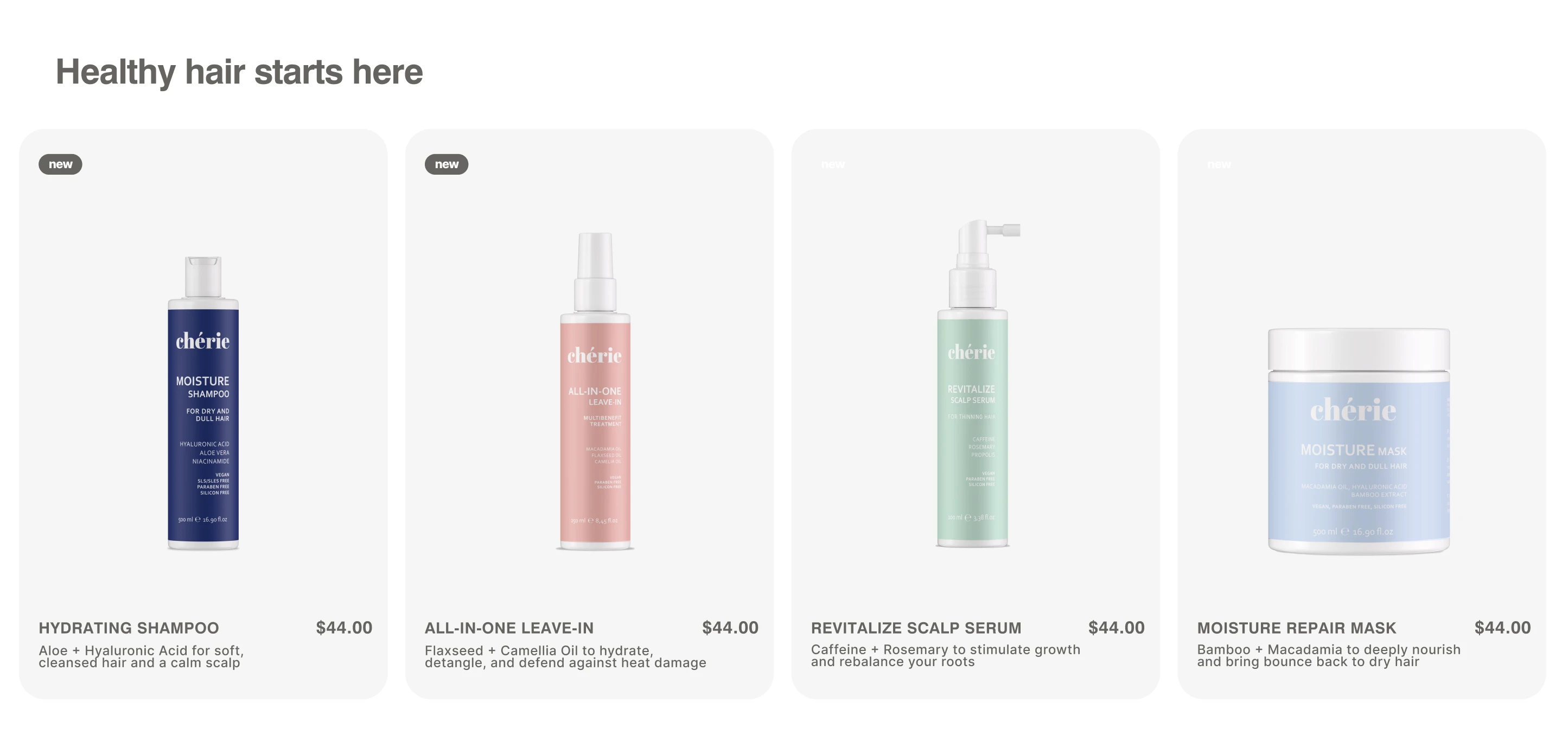
Task: Click the new badge on Leave-In card
Action: click(x=446, y=164)
